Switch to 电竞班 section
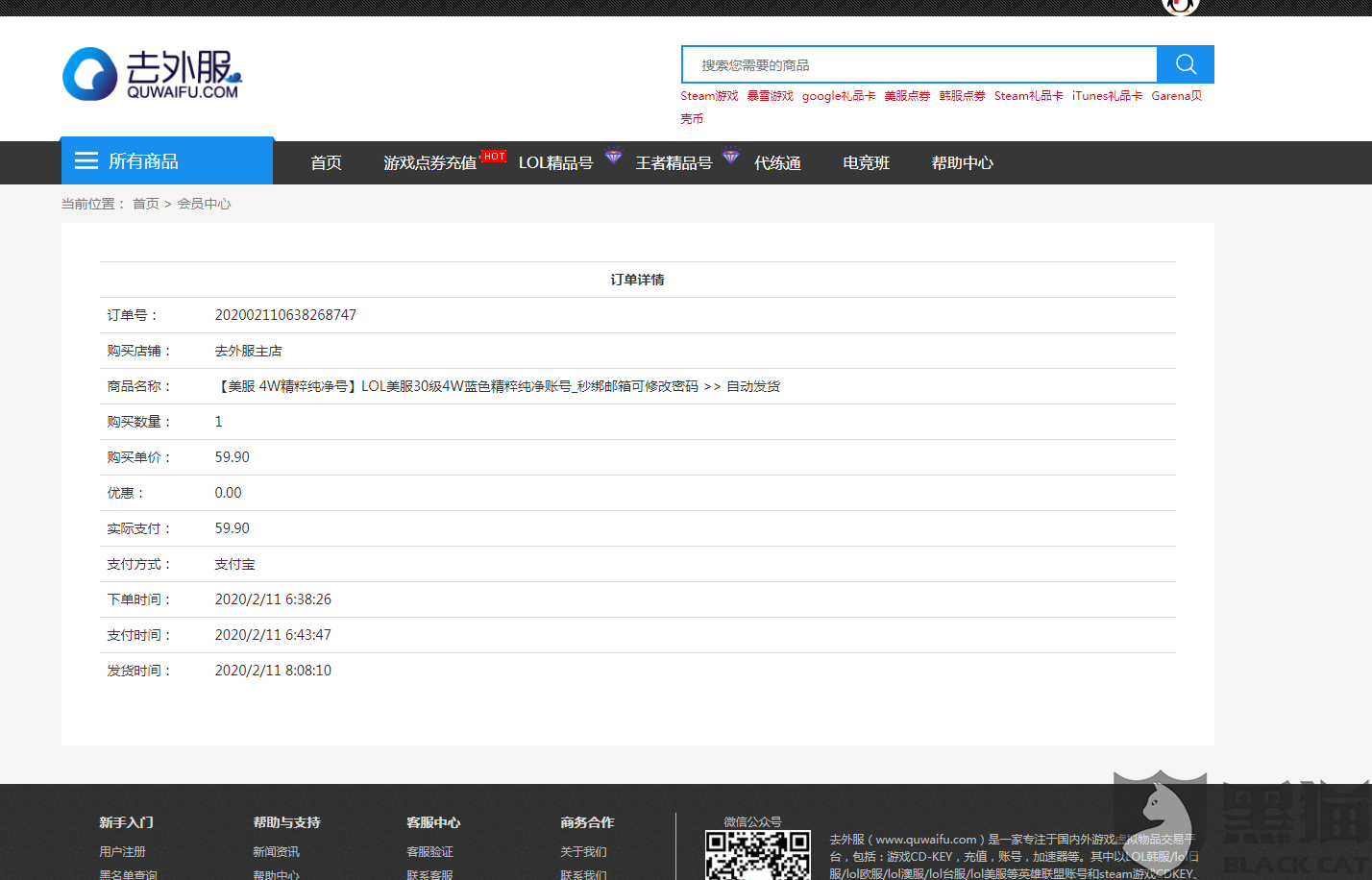This screenshot has width=1372, height=880. click(x=865, y=162)
